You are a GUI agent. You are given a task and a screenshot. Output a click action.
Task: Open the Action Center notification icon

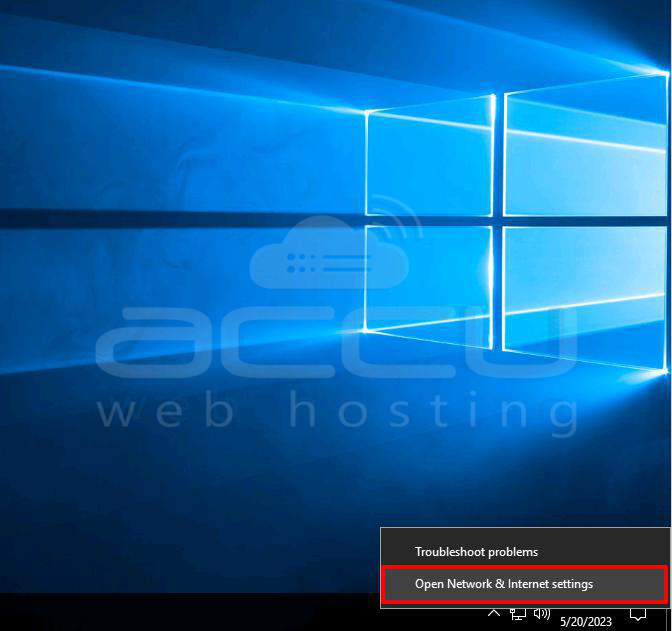coord(638,615)
